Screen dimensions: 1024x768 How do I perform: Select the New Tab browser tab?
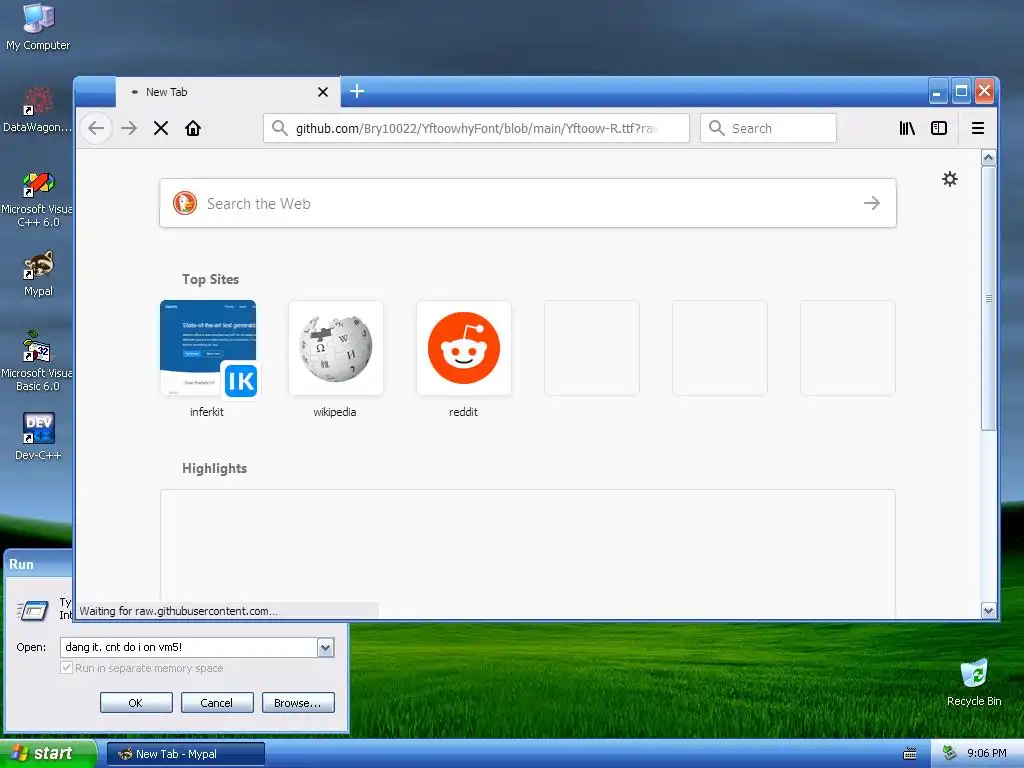(228, 92)
